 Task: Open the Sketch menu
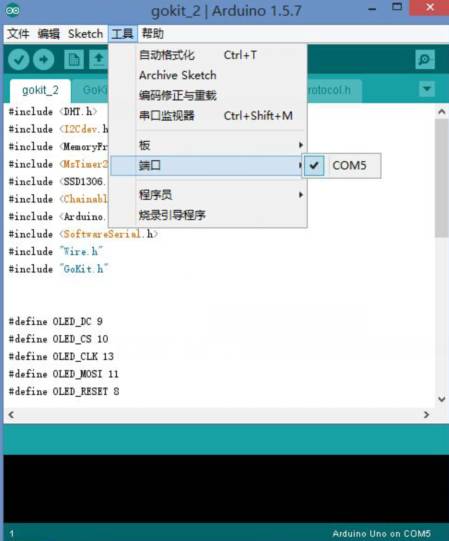[x=85, y=34]
